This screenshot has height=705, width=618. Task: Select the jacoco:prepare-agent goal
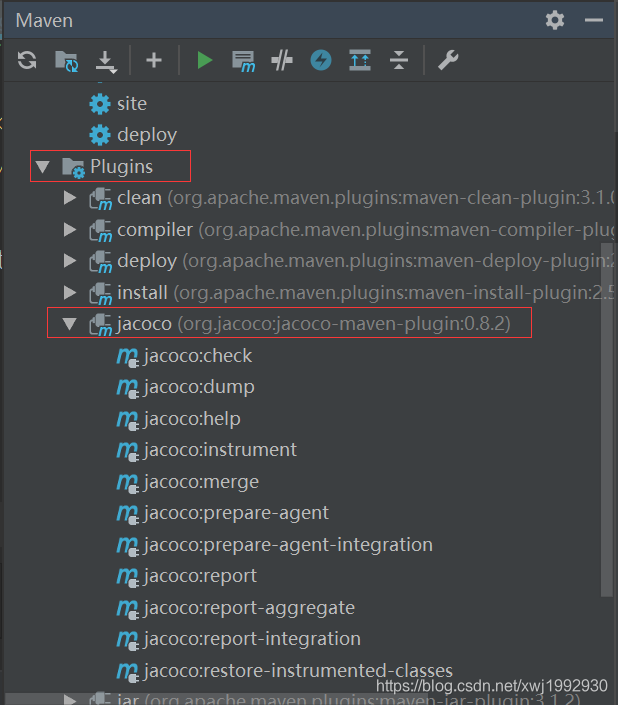pos(236,513)
